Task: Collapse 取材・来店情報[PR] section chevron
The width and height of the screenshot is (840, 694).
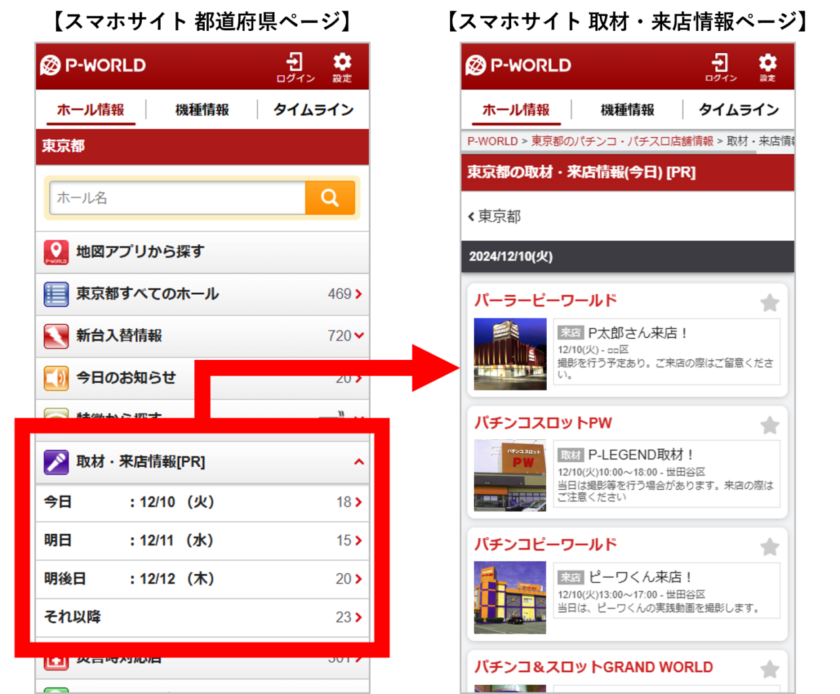Action: point(359,462)
